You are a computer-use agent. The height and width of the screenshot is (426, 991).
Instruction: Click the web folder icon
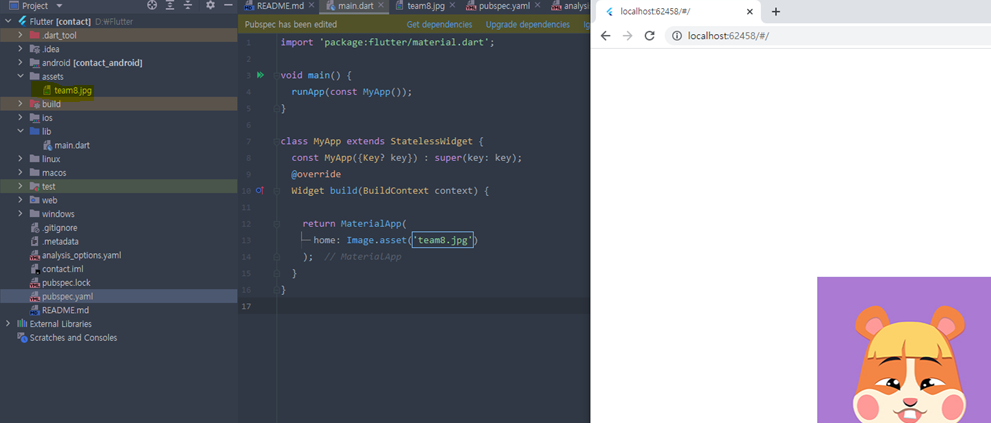coord(34,200)
